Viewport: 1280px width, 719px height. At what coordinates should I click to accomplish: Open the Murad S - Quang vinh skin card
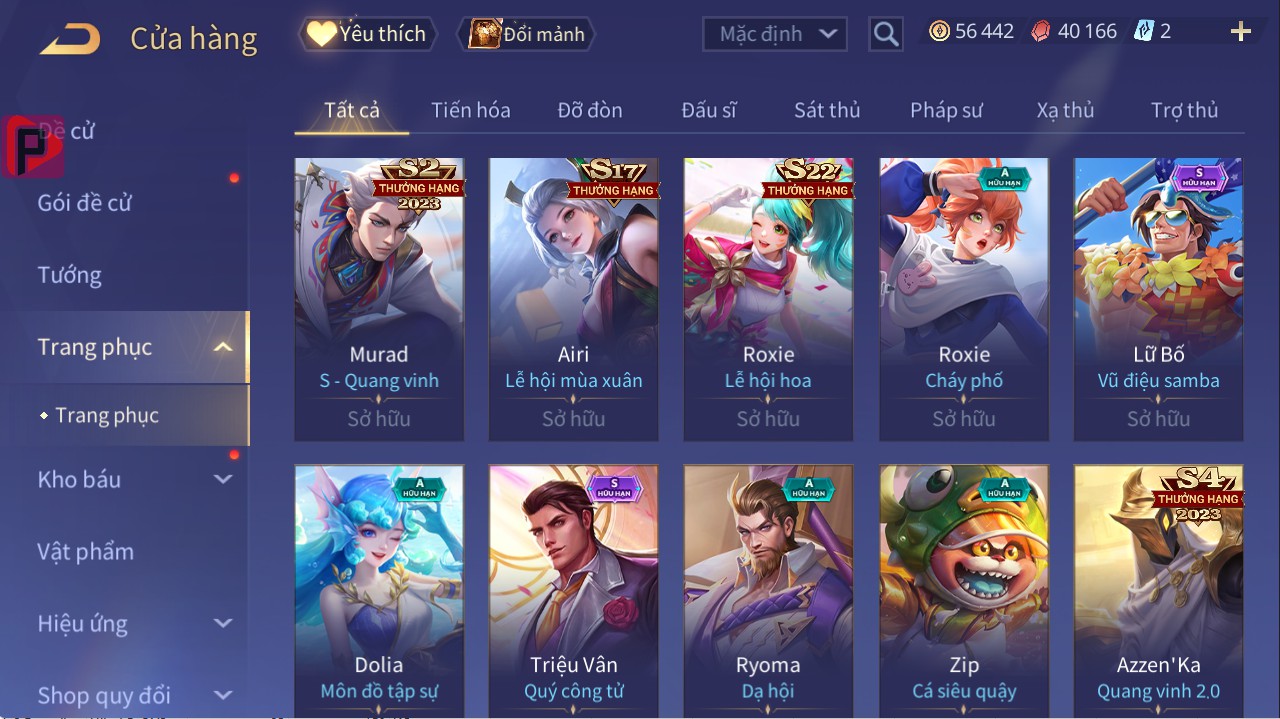click(379, 299)
